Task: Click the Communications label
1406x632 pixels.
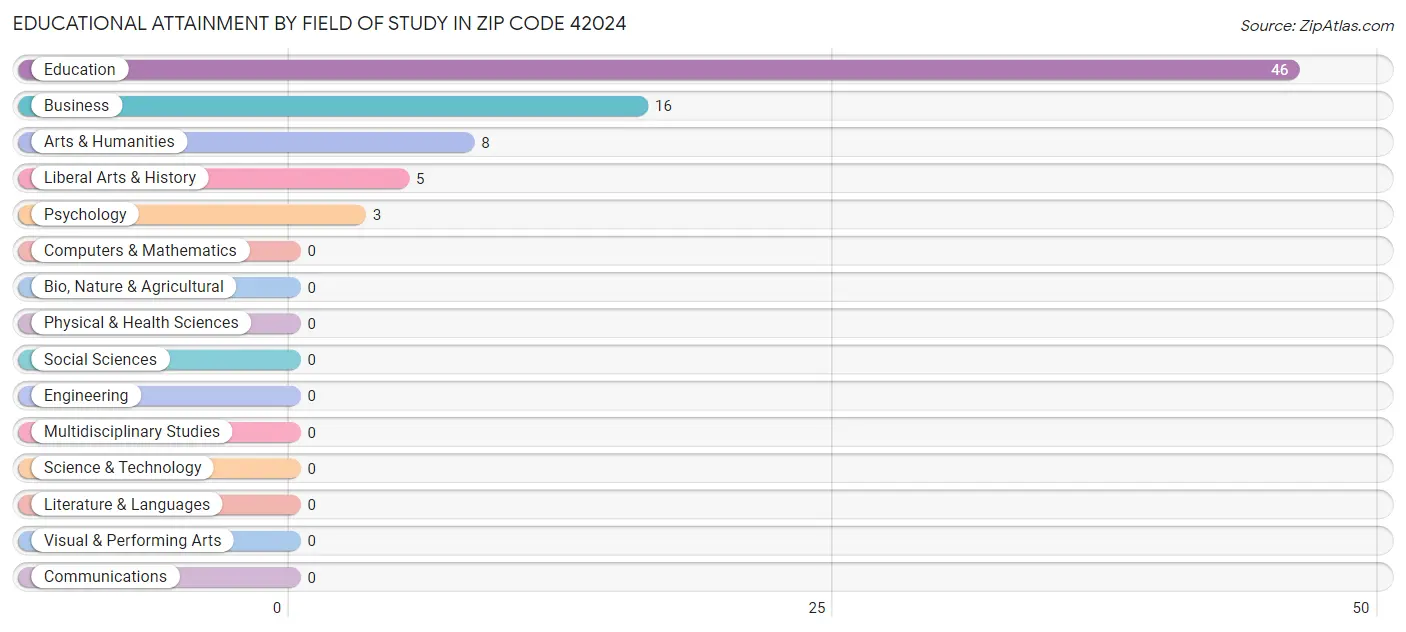Action: tap(105, 577)
